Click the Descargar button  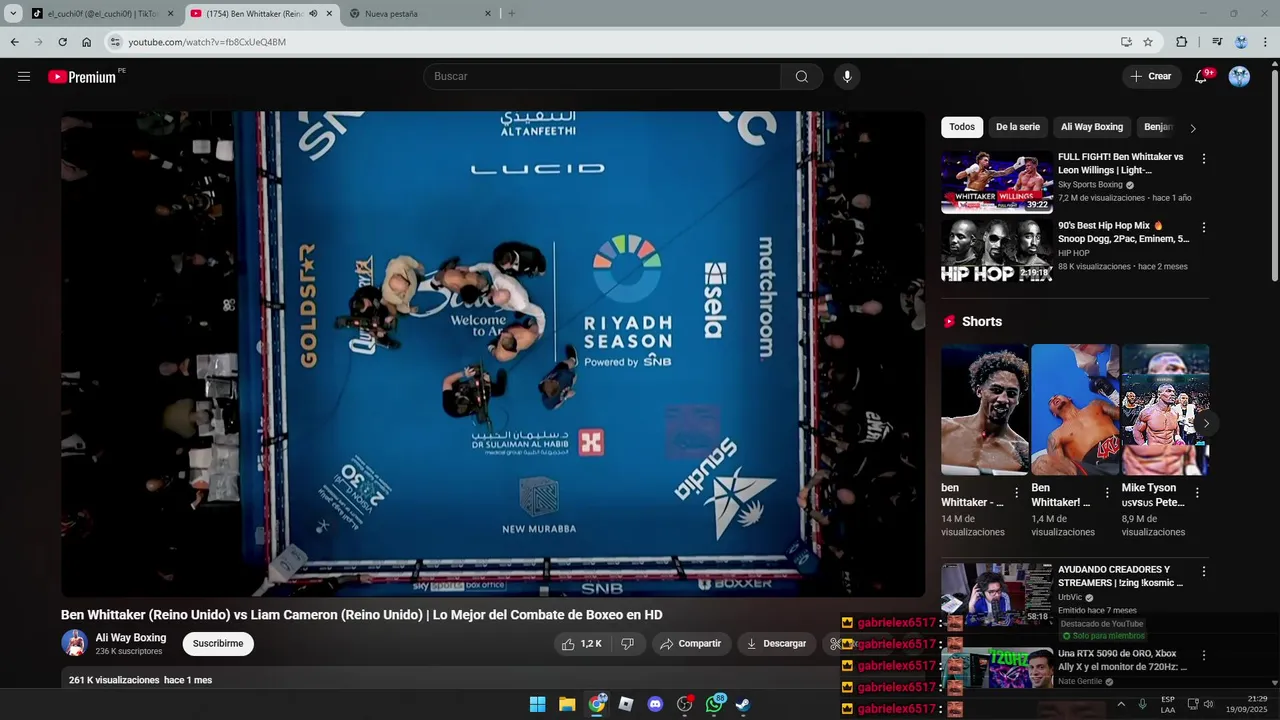(x=776, y=644)
